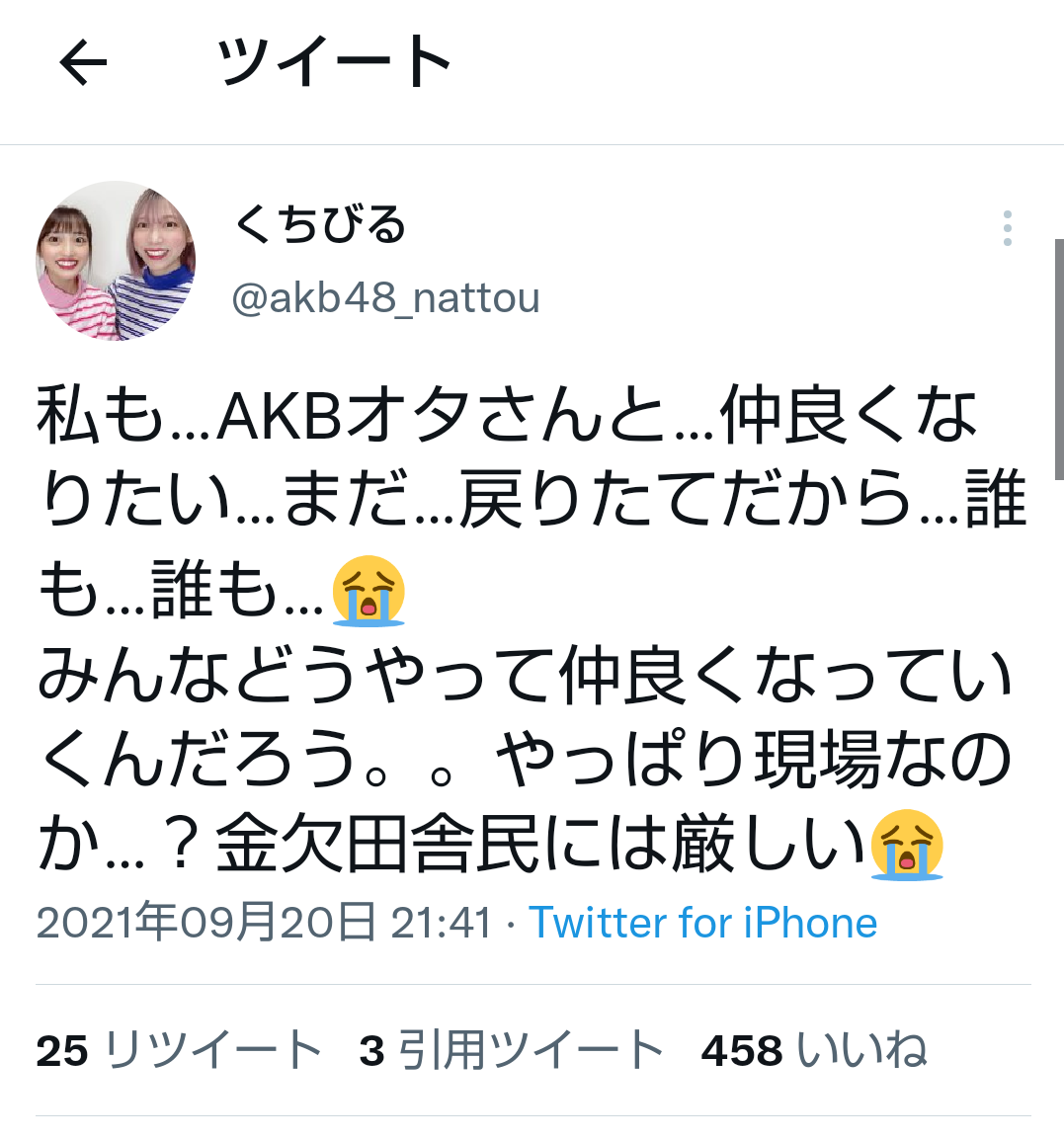The height and width of the screenshot is (1140, 1064).
Task: View the 458 いいね list
Action: click(x=814, y=1050)
